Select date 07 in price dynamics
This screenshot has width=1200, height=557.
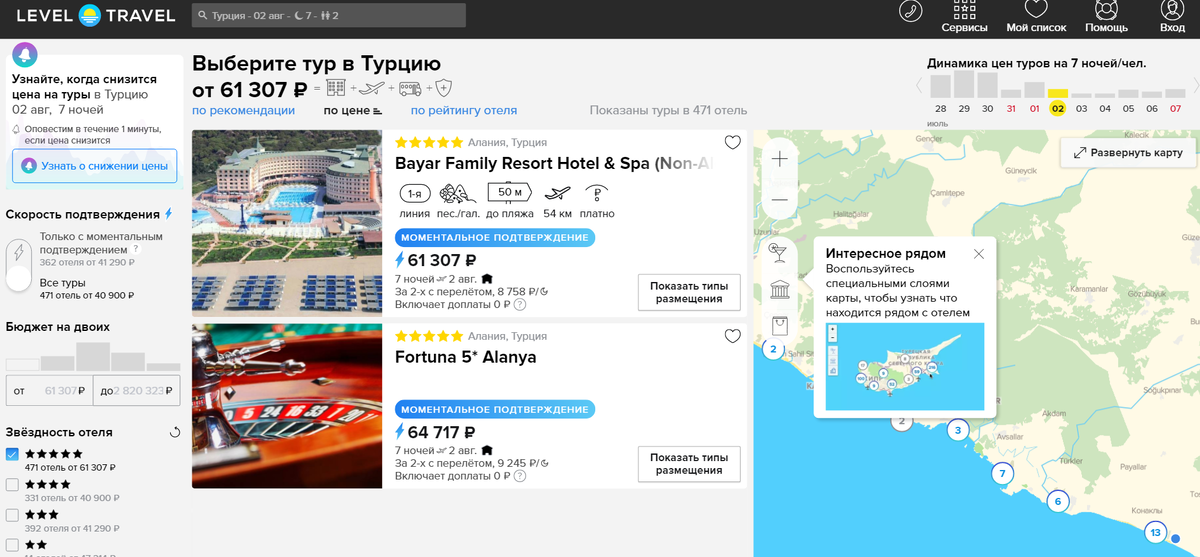(1175, 108)
